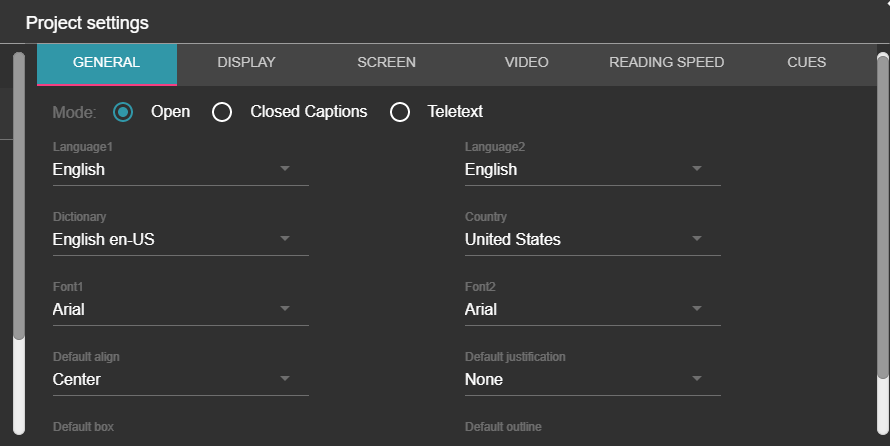
Task: Click the right vertical scrollbar of settings
Action: [x=882, y=215]
